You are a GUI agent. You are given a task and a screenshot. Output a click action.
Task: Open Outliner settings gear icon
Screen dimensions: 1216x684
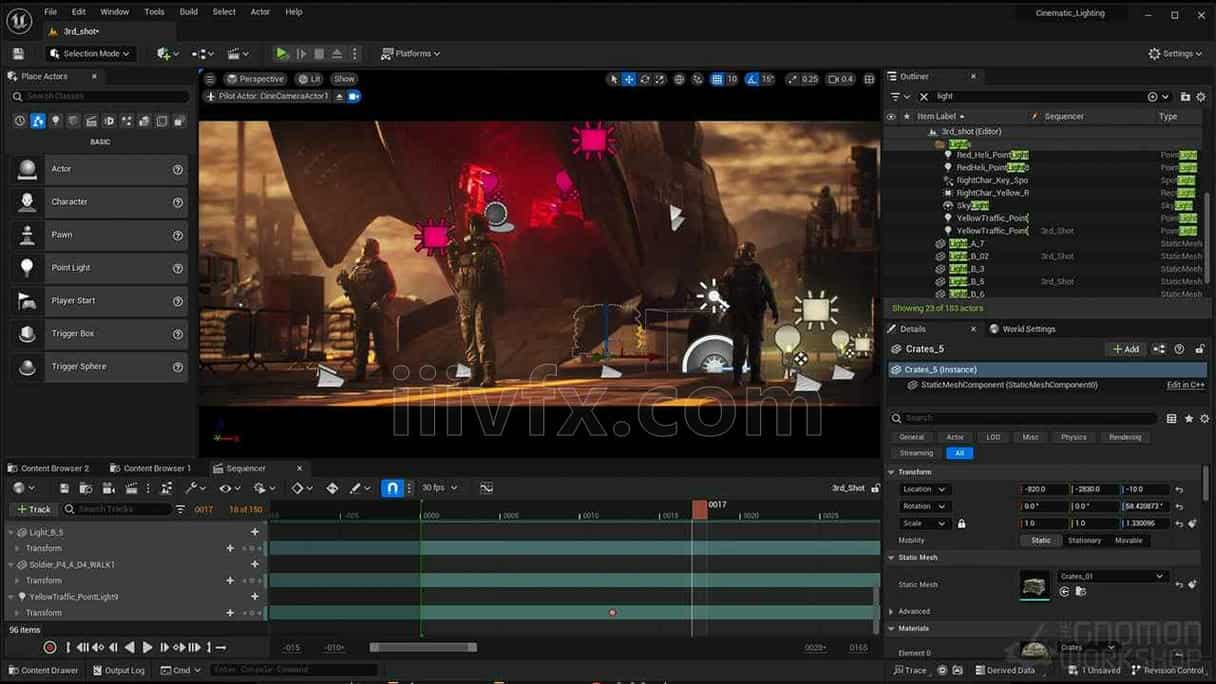click(x=1200, y=97)
